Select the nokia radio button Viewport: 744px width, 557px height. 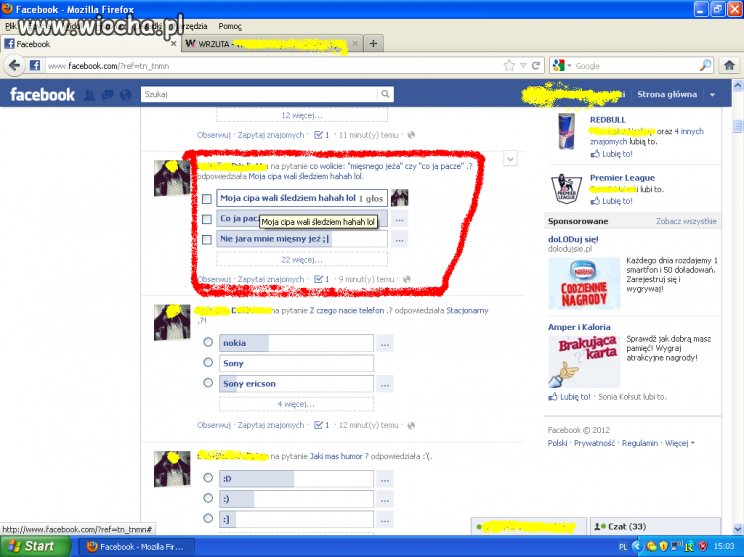[208, 342]
